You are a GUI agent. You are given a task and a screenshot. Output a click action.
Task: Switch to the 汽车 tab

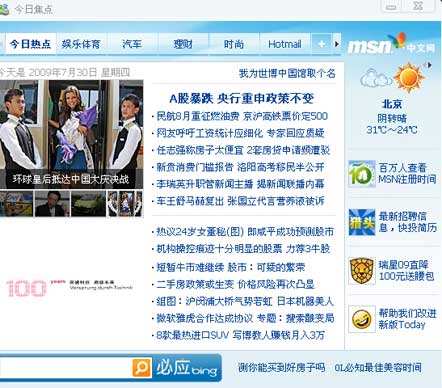point(132,44)
